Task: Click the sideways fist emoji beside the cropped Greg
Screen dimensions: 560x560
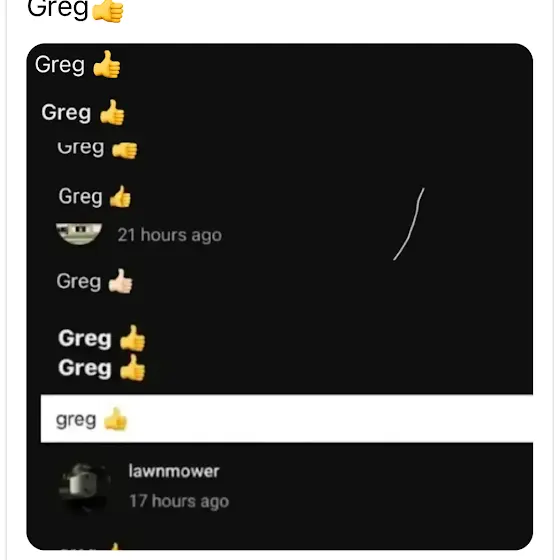Action: click(124, 150)
